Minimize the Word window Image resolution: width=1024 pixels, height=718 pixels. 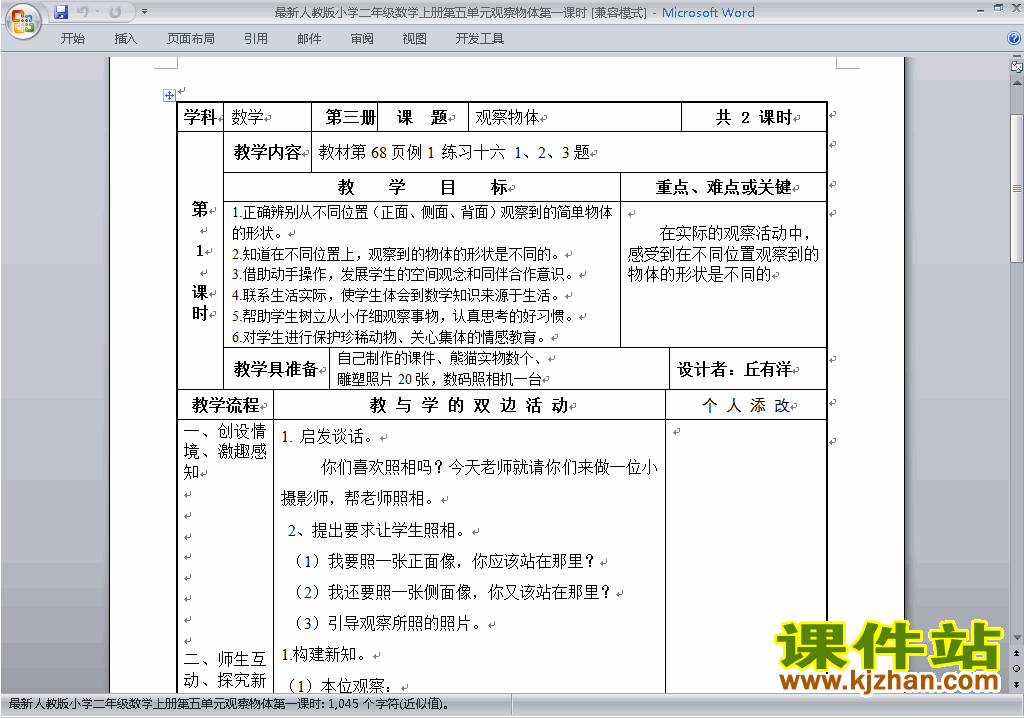click(x=980, y=10)
